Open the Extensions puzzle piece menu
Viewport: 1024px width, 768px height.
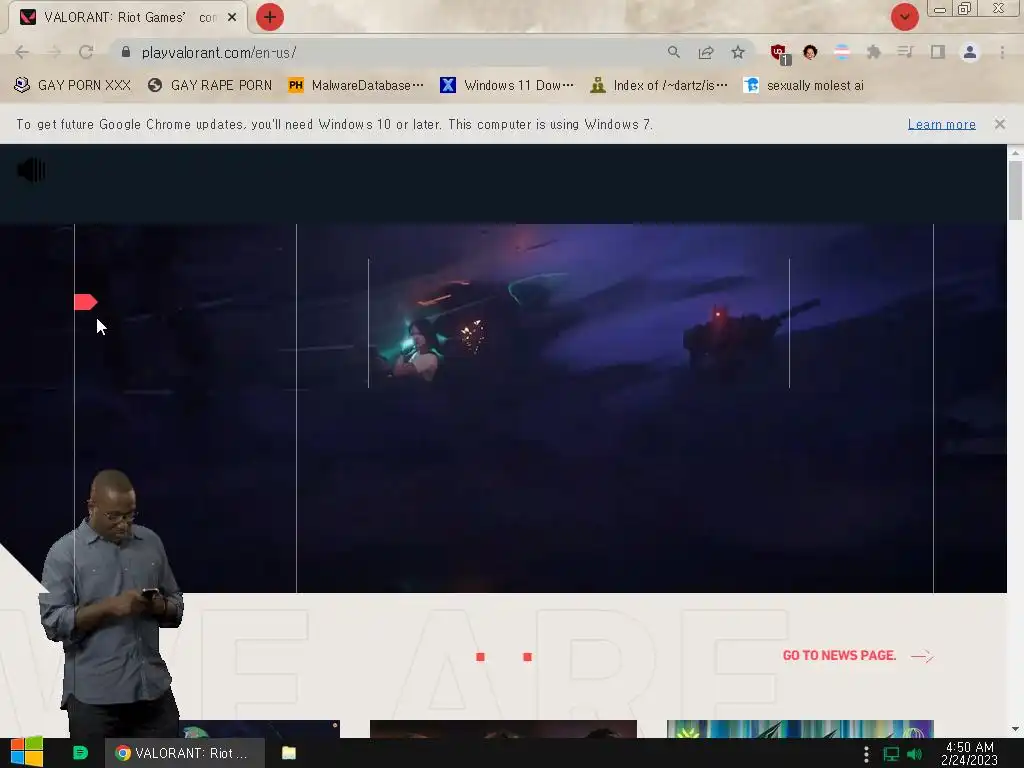pyautogui.click(x=874, y=52)
